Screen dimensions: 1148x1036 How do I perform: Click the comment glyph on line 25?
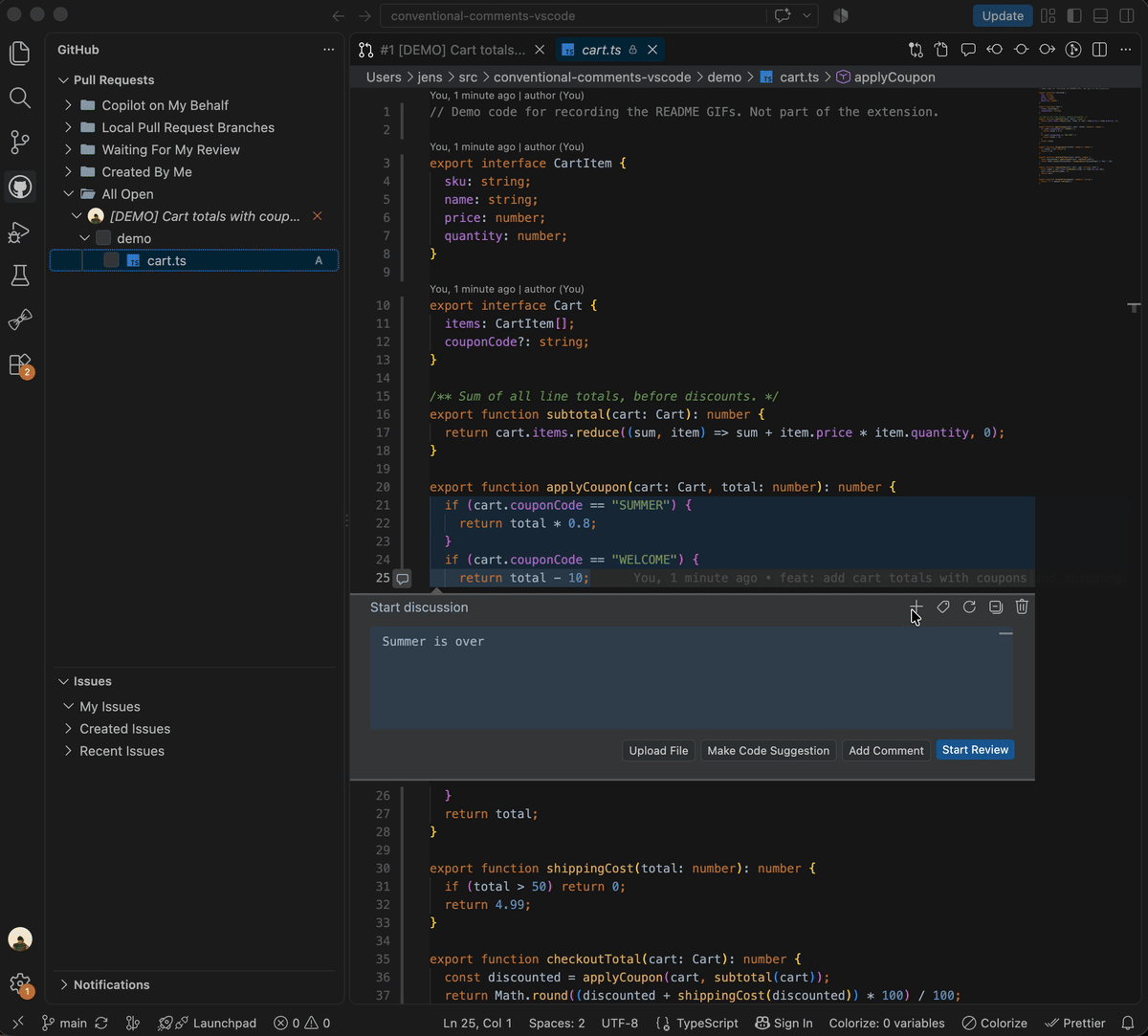403,578
